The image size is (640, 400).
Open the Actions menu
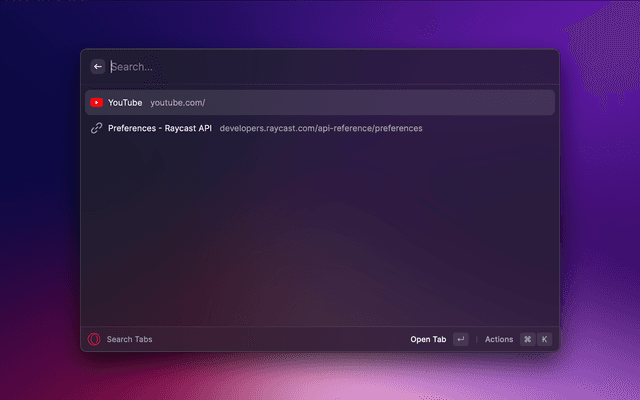(x=498, y=339)
